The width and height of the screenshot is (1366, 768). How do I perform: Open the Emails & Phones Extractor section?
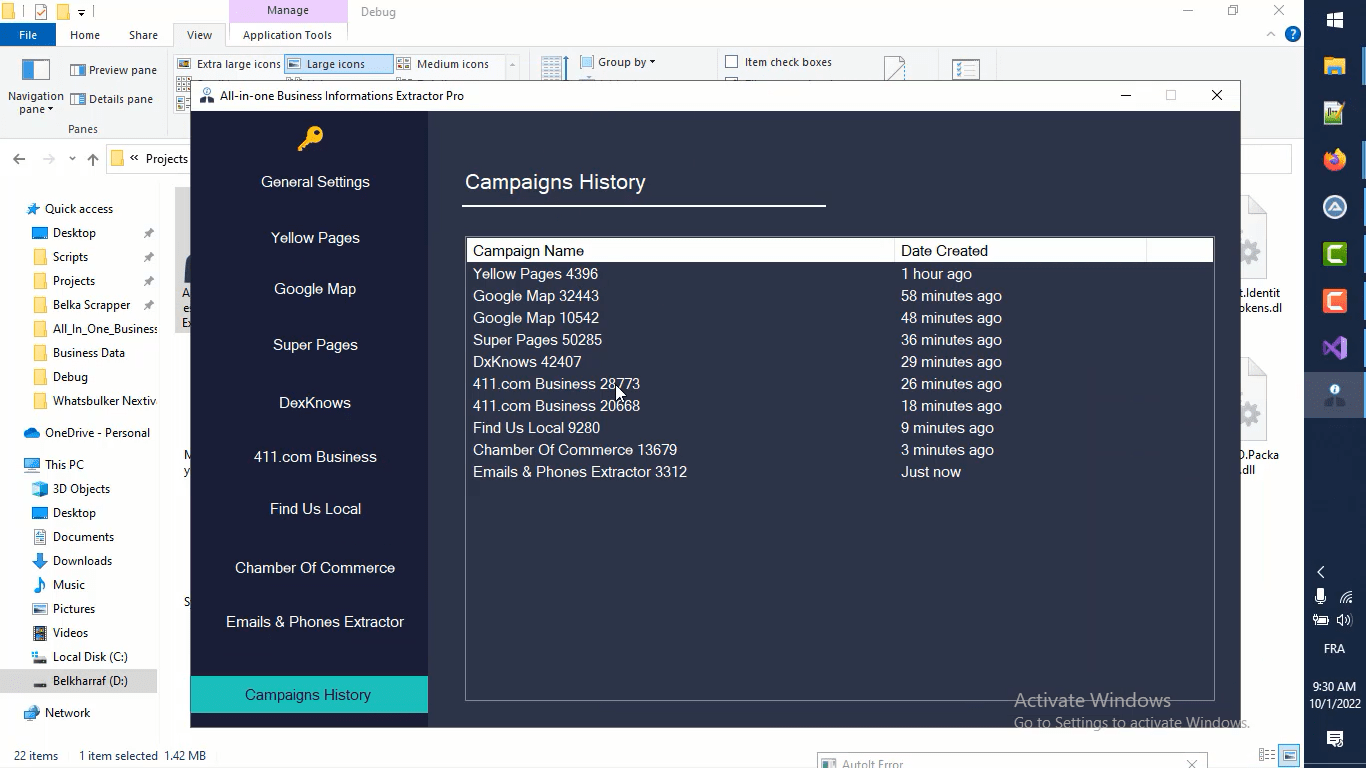click(315, 622)
